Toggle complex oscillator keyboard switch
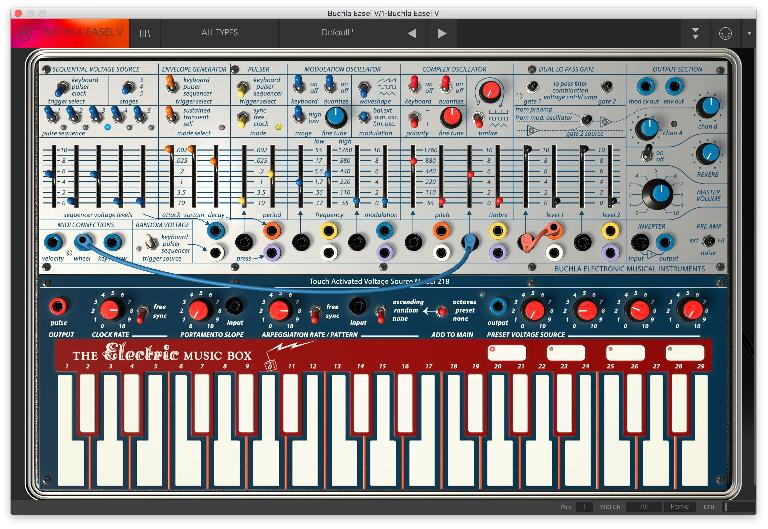 click(414, 84)
